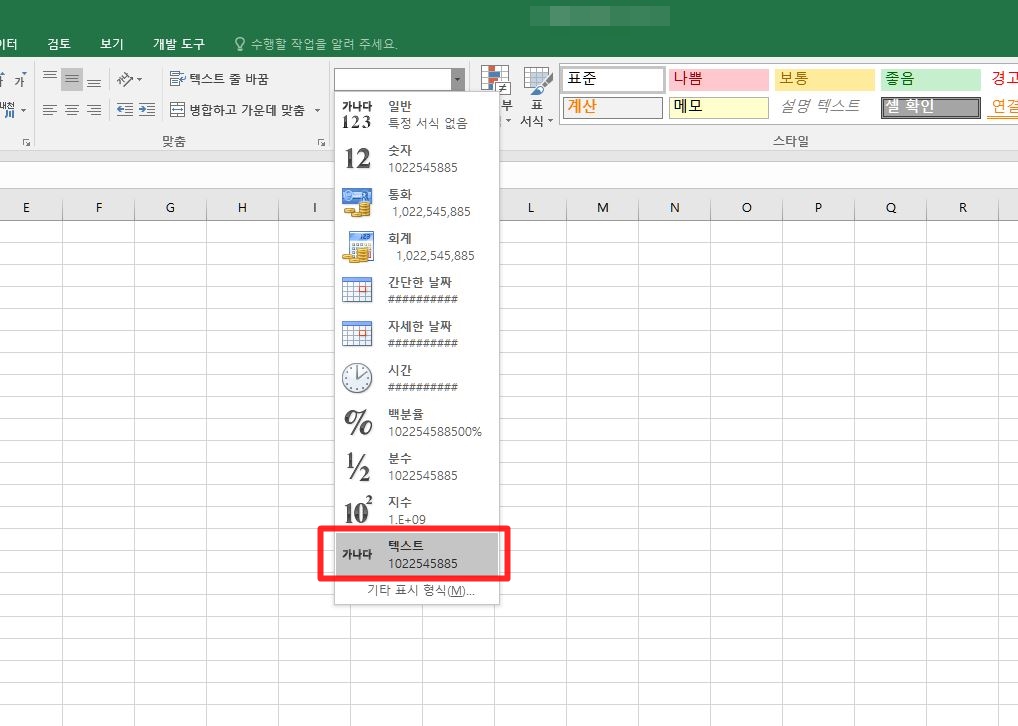Open phonetic guide 내천 dropdown arrow
The height and width of the screenshot is (726, 1018).
click(24, 110)
